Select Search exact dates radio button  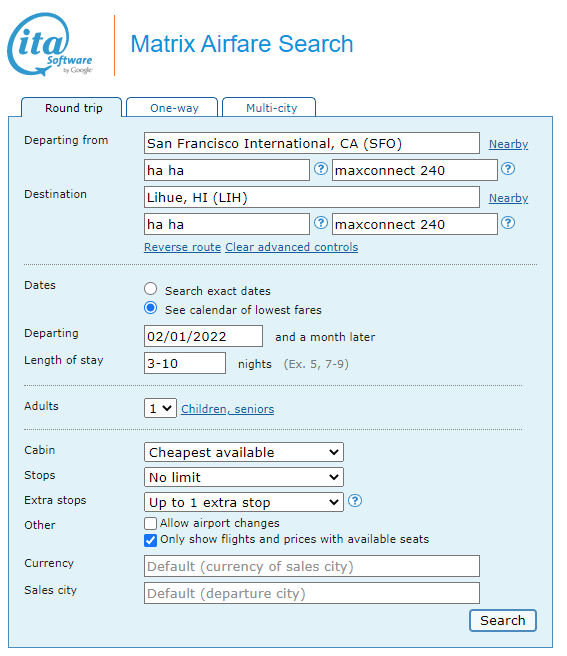[151, 289]
